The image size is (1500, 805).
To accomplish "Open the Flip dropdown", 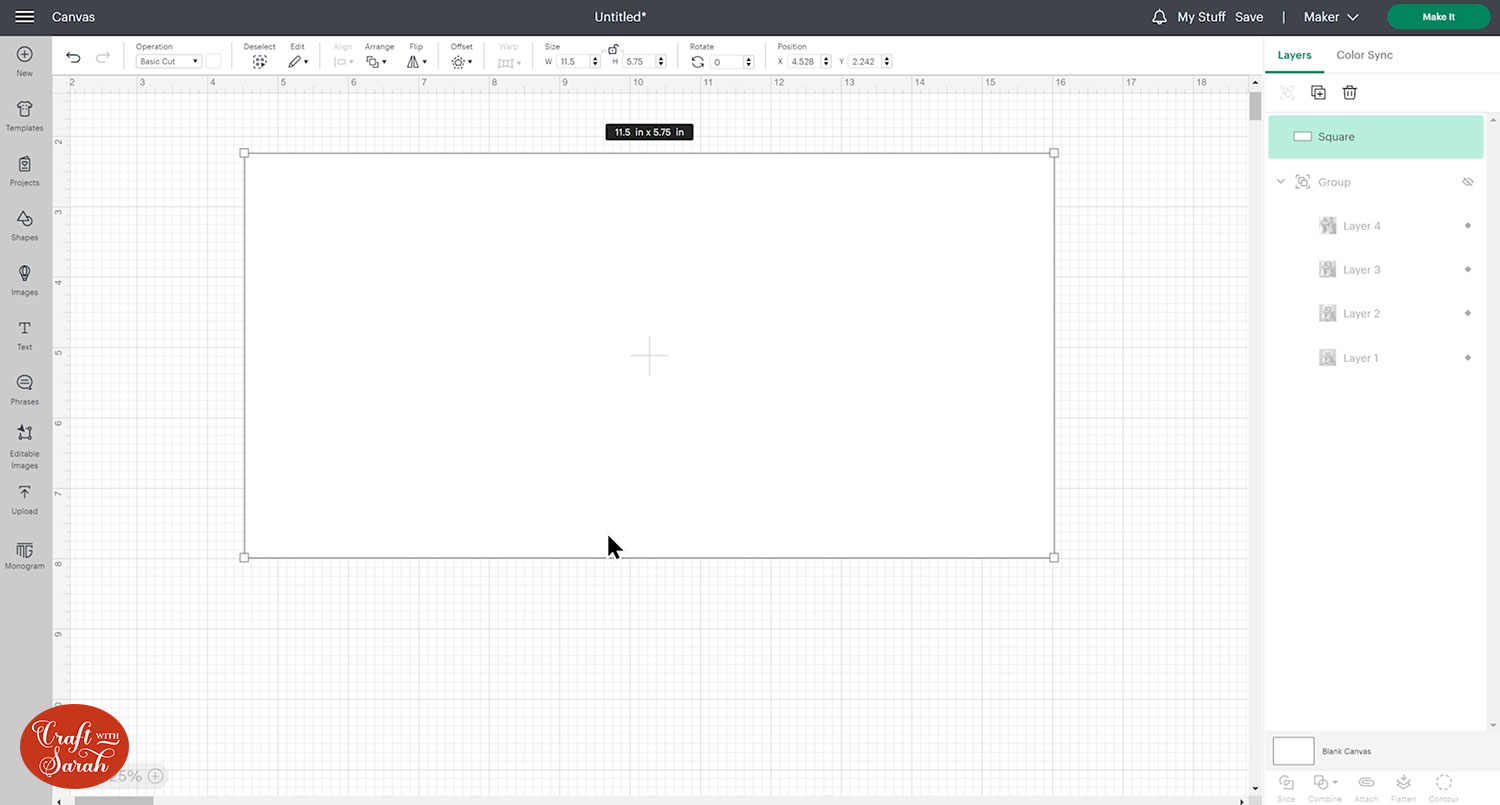I will tap(417, 62).
